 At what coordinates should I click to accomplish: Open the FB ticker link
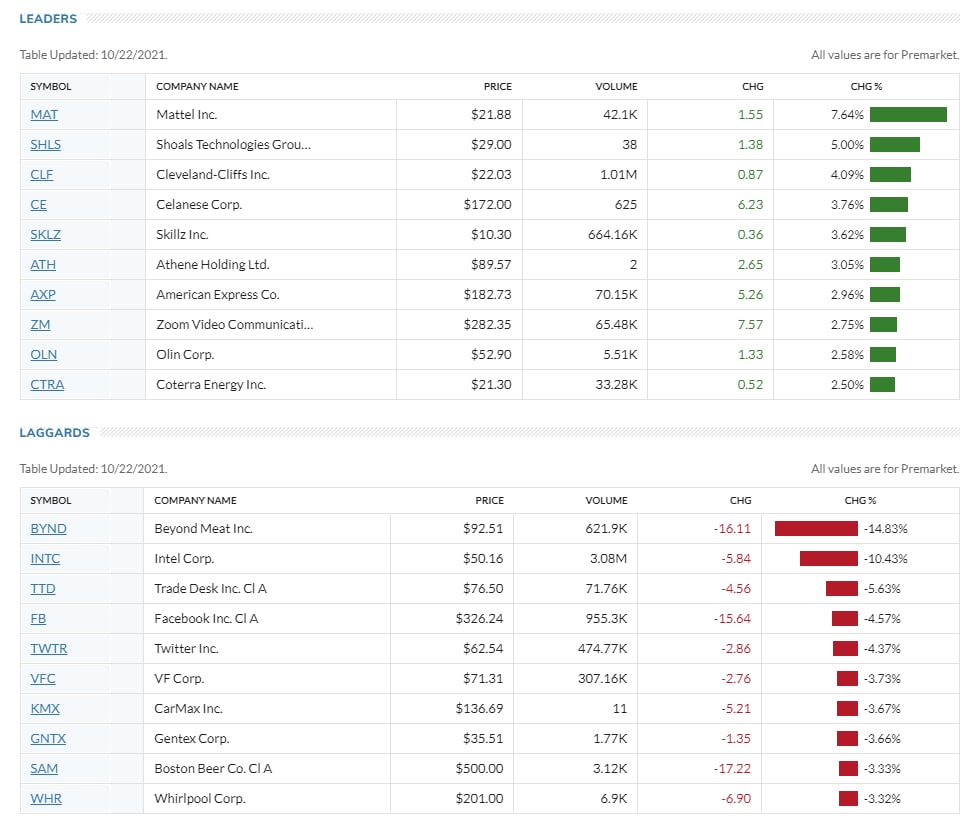pyautogui.click(x=38, y=618)
